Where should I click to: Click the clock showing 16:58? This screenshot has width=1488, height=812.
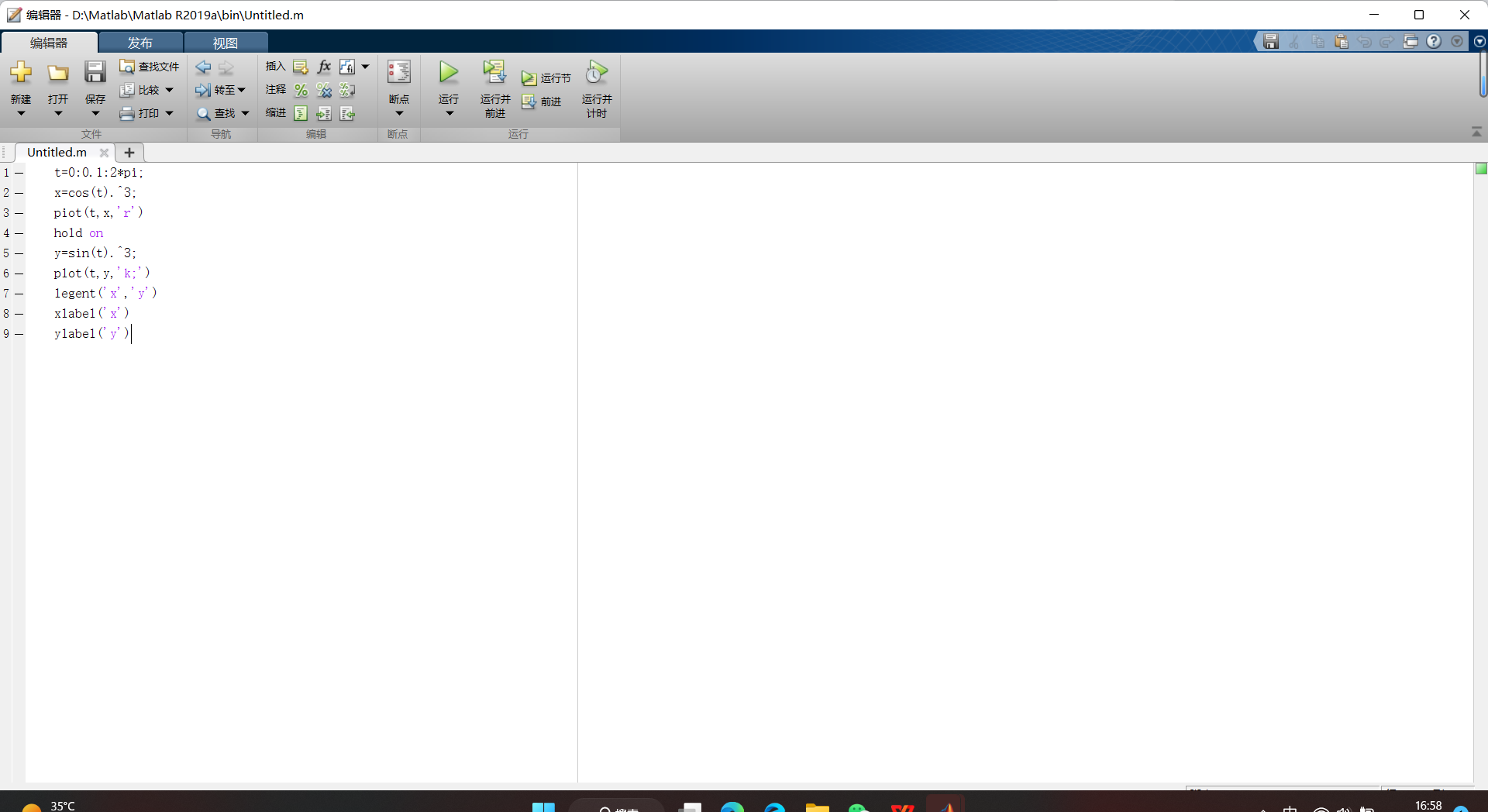click(x=1428, y=806)
